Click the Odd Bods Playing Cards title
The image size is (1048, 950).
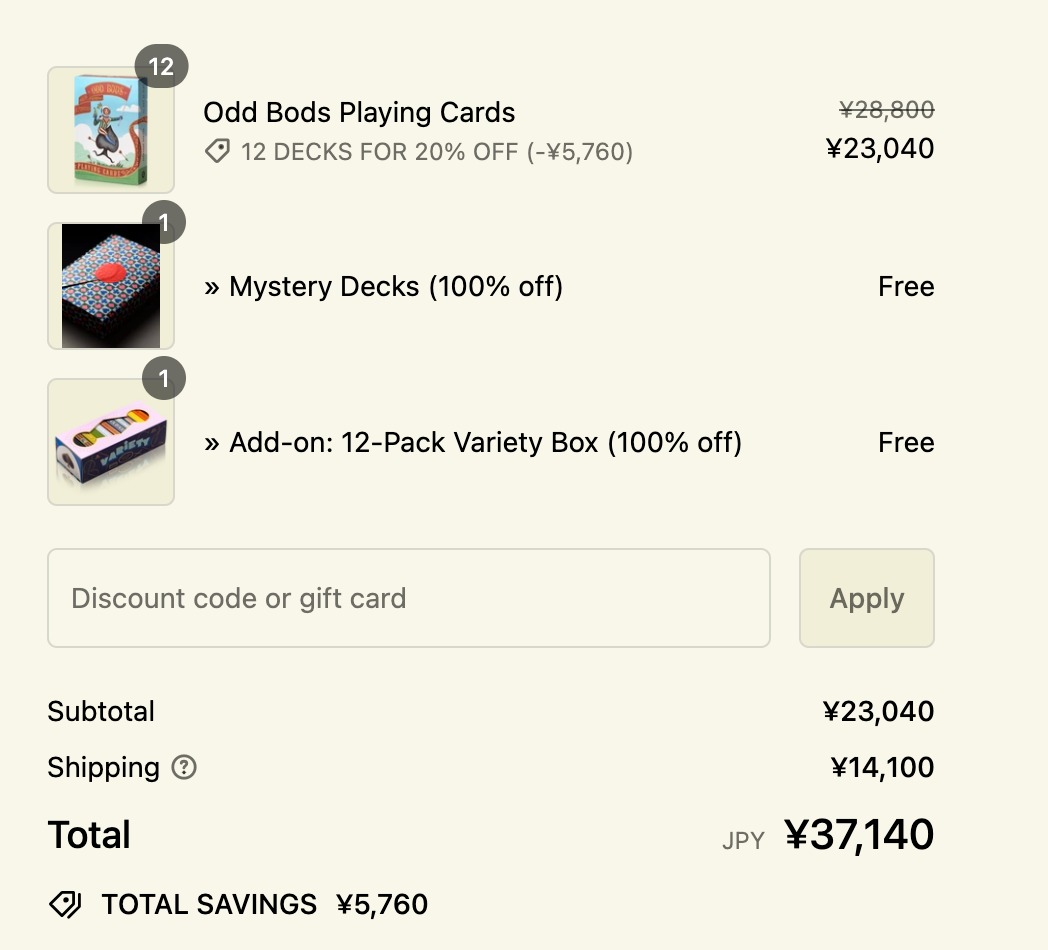(x=360, y=112)
